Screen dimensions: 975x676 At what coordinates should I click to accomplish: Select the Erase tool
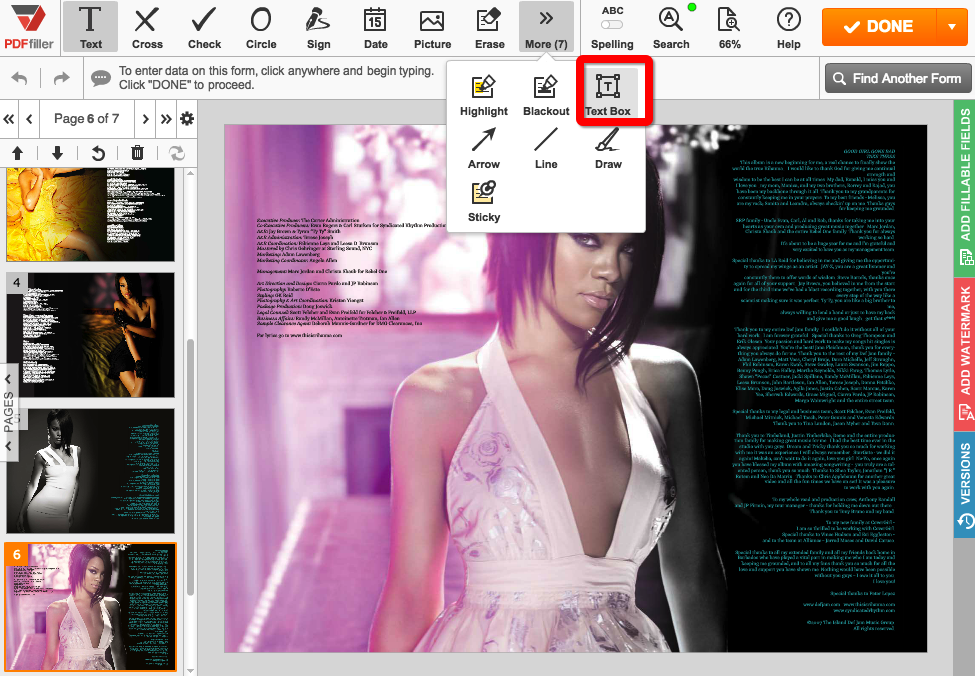click(489, 27)
